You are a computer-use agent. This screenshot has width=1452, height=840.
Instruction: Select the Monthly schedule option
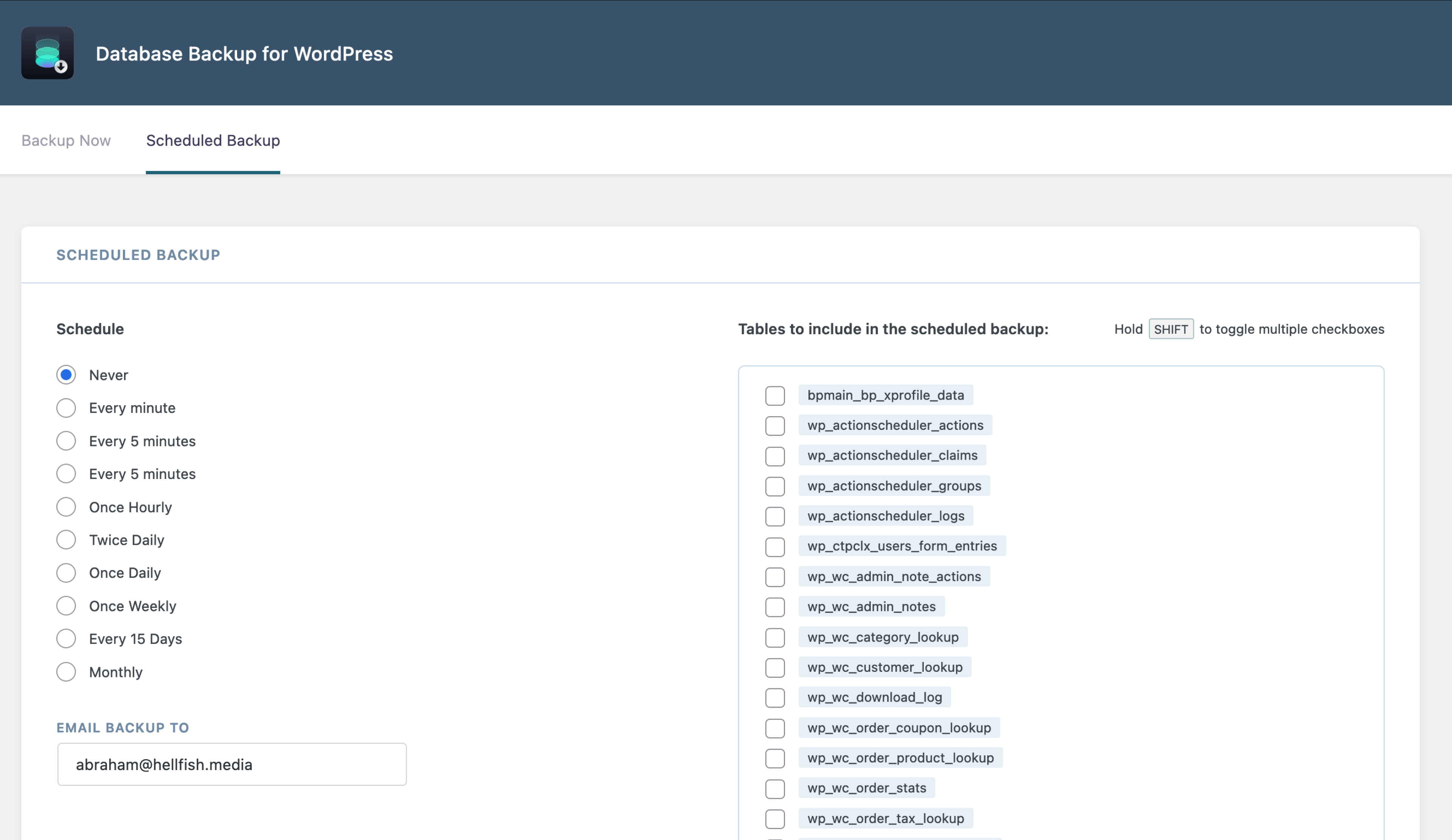(66, 672)
